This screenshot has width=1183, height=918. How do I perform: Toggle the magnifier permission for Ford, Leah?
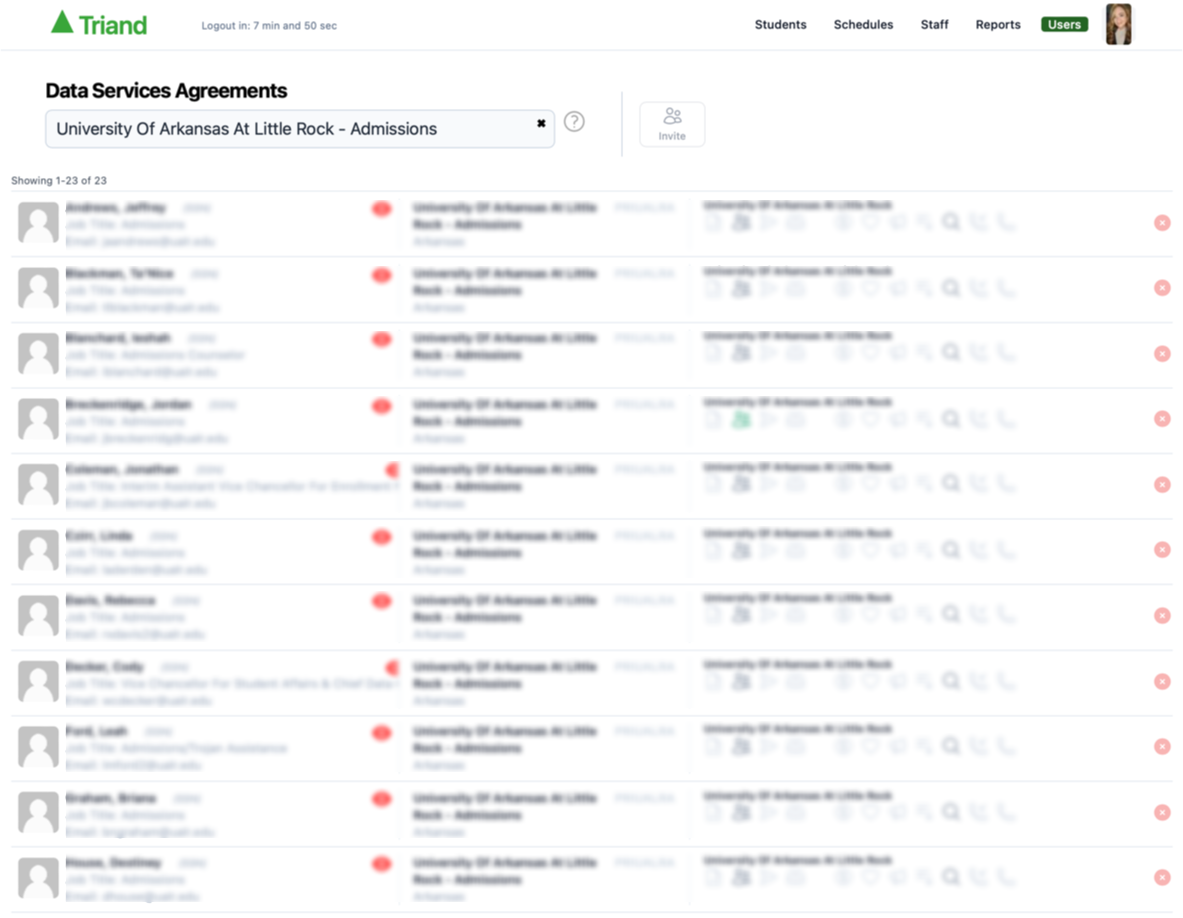pos(951,747)
